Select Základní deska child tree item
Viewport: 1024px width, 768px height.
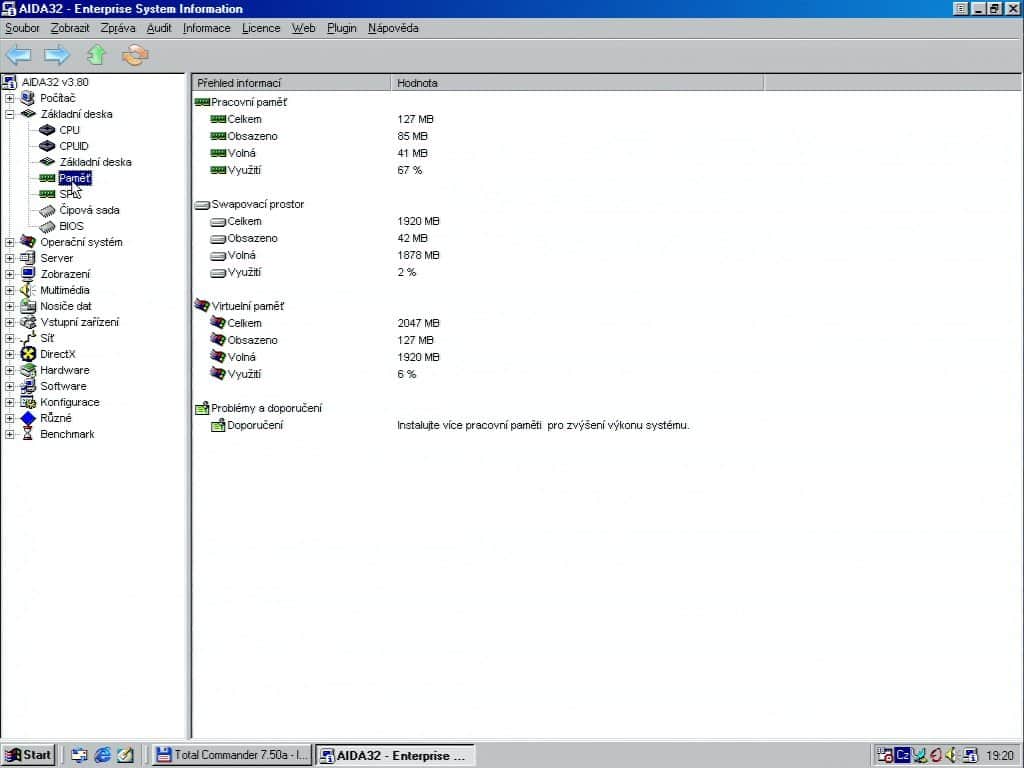click(x=95, y=162)
